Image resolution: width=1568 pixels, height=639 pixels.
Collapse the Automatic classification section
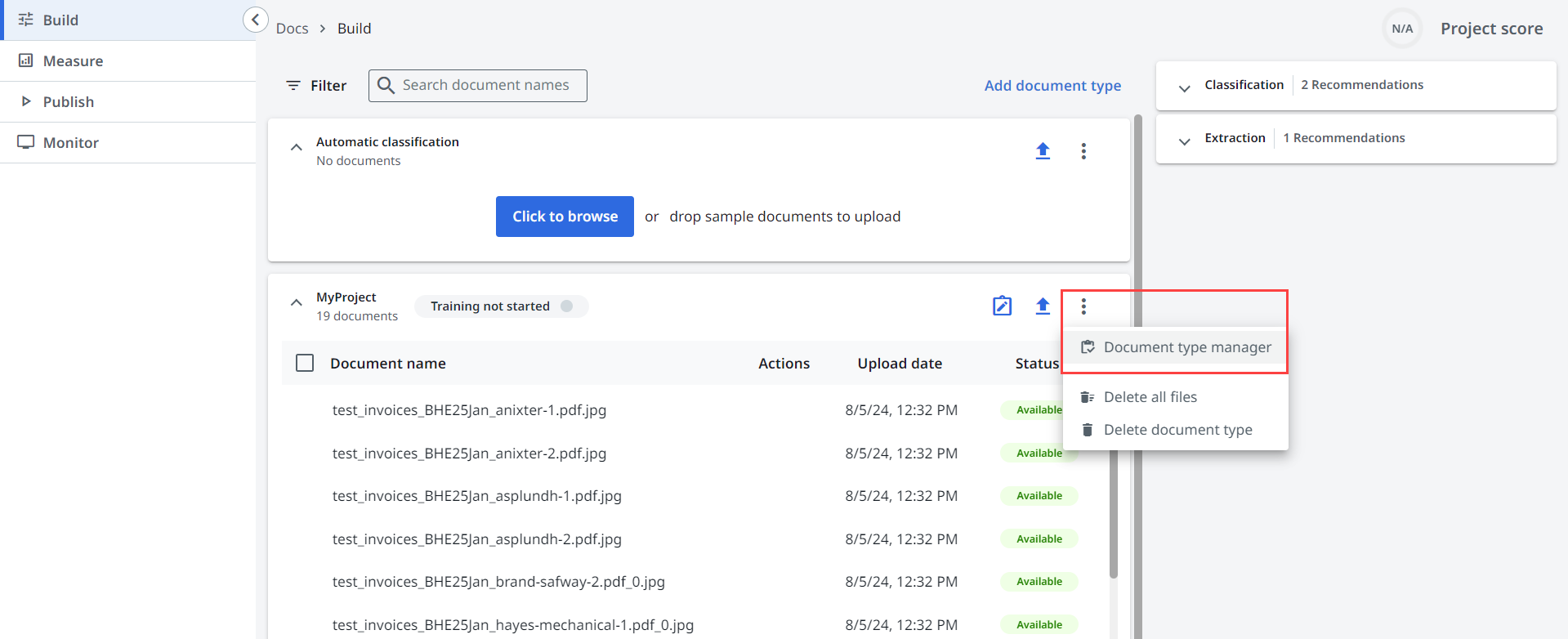tap(297, 148)
